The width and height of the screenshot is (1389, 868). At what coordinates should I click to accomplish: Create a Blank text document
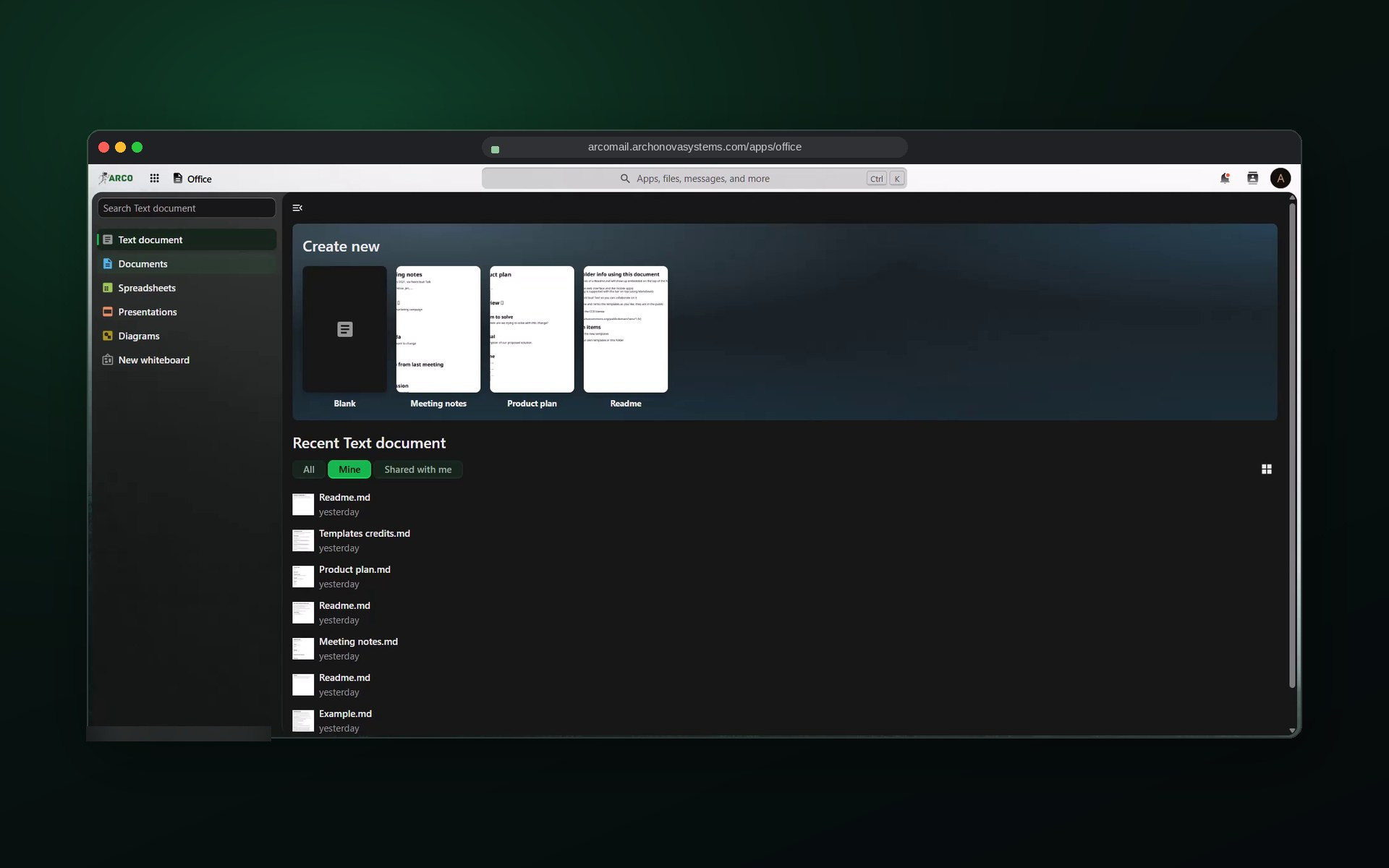coord(344,337)
